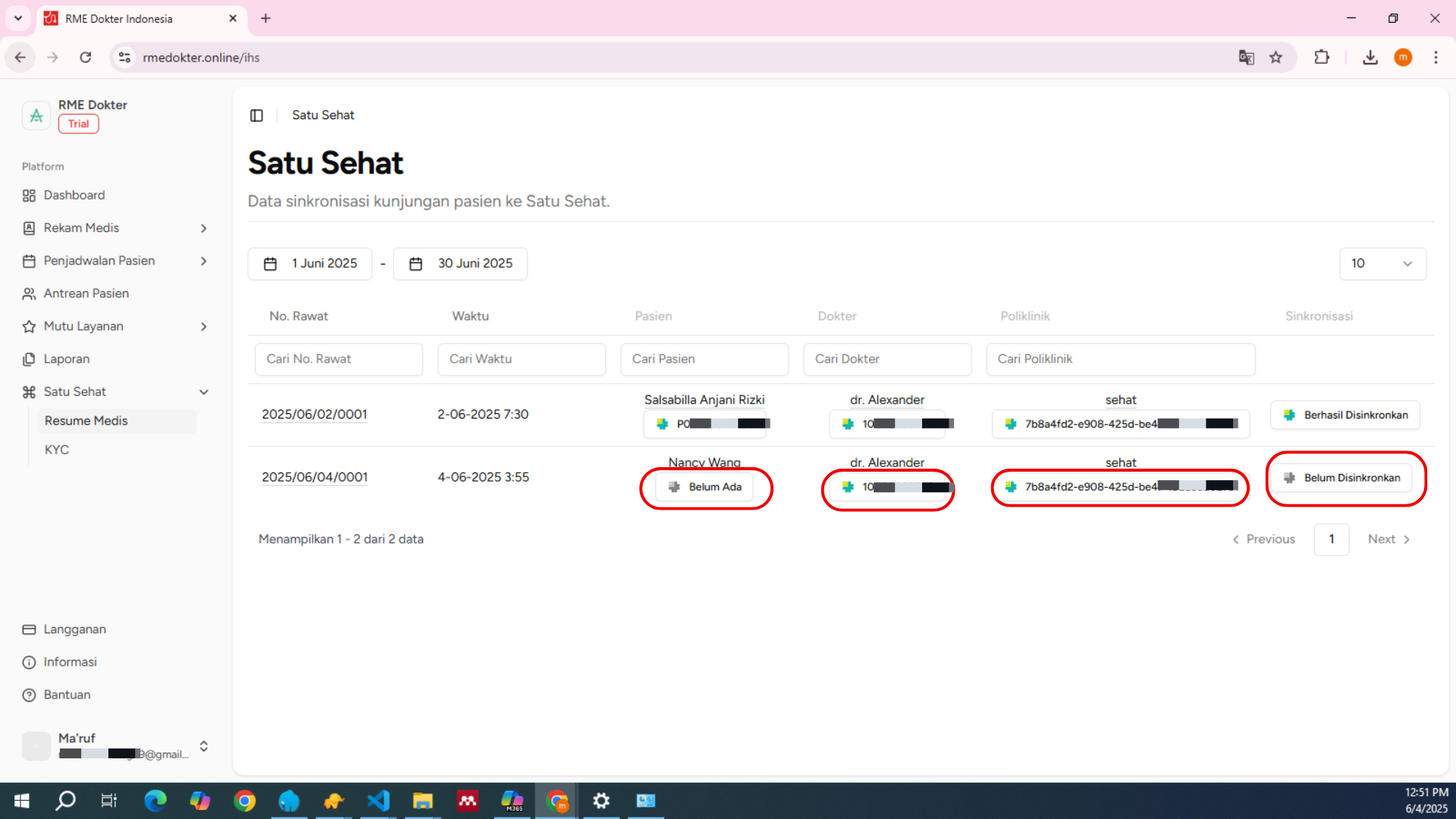1456x819 pixels.
Task: Click the Laporan sidebar icon
Action: 29,359
